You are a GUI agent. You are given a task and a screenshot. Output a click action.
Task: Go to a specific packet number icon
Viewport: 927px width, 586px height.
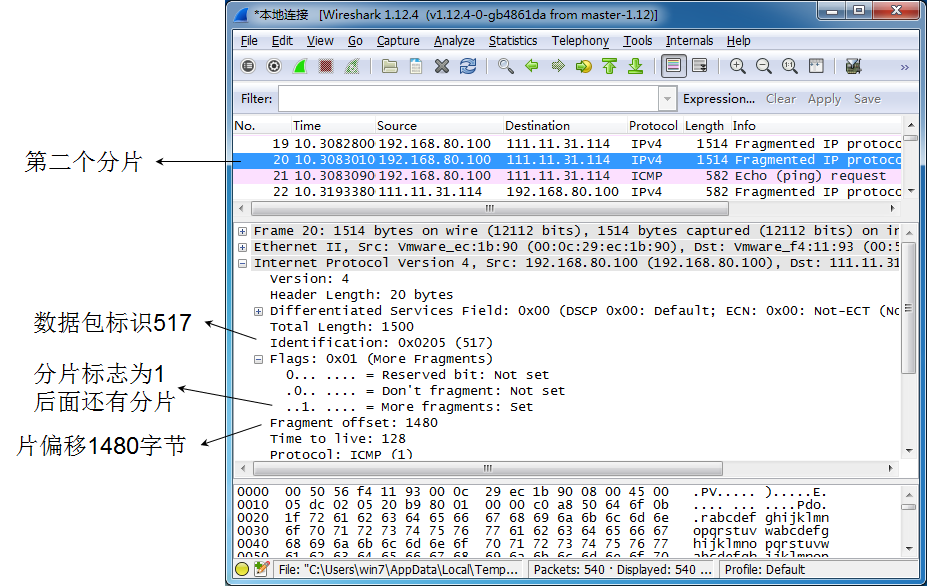584,66
